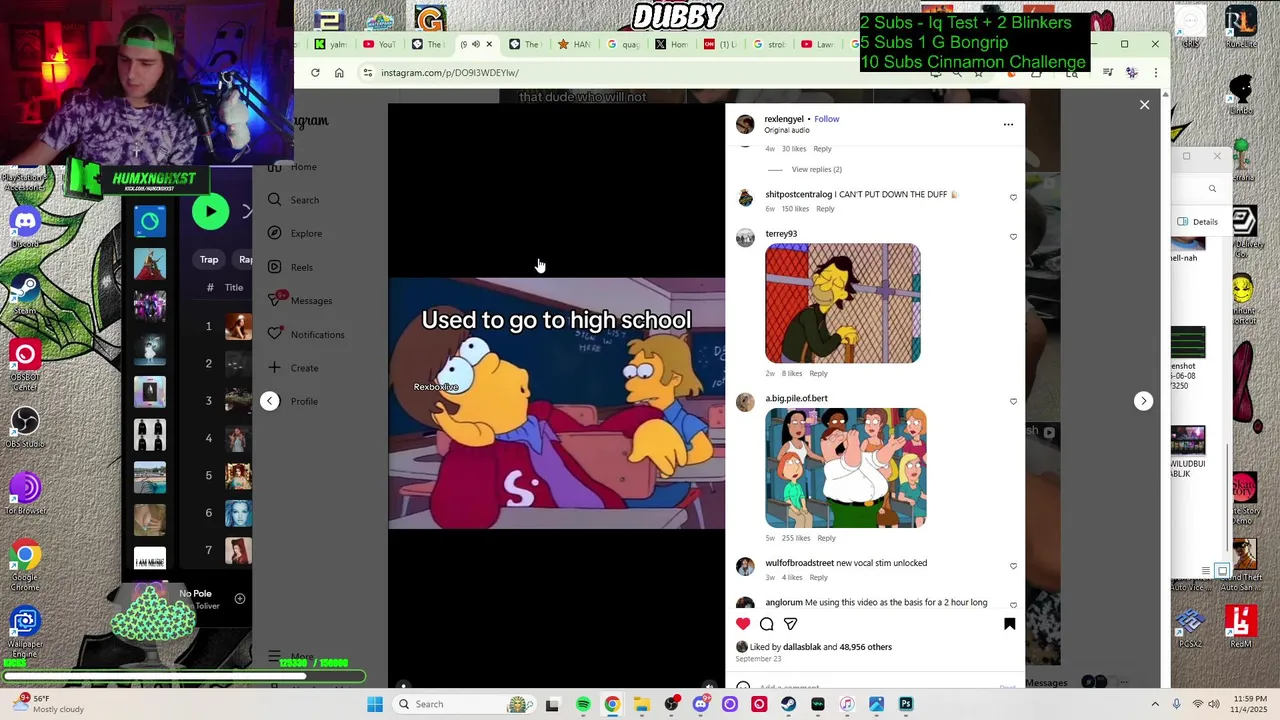This screenshot has height=720, width=1280.
Task: Open Messages in the Instagram sidebar
Action: [300, 301]
